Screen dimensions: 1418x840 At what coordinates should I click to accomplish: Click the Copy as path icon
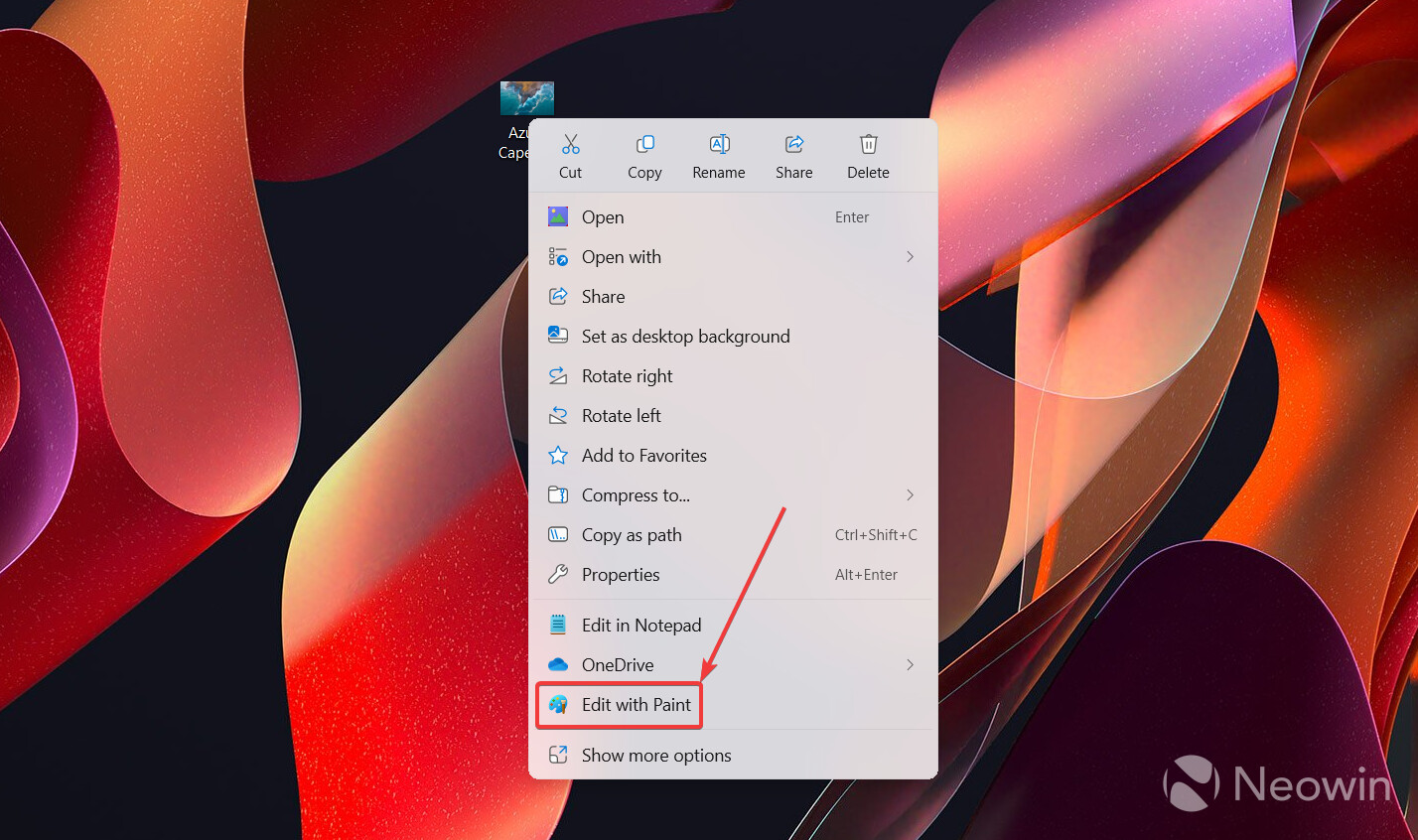[558, 534]
